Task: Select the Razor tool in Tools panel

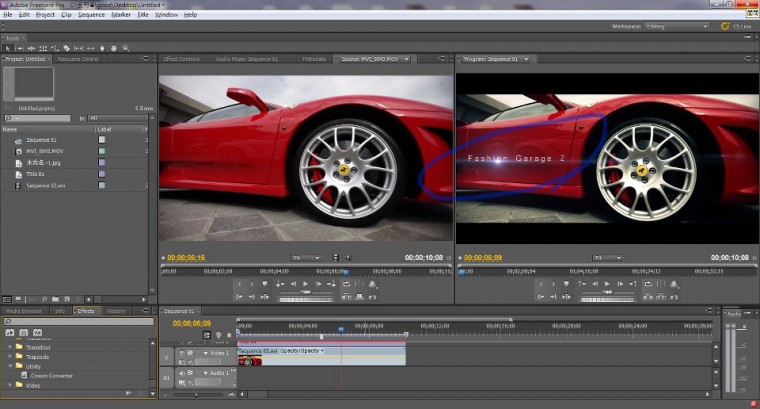Action: point(67,47)
